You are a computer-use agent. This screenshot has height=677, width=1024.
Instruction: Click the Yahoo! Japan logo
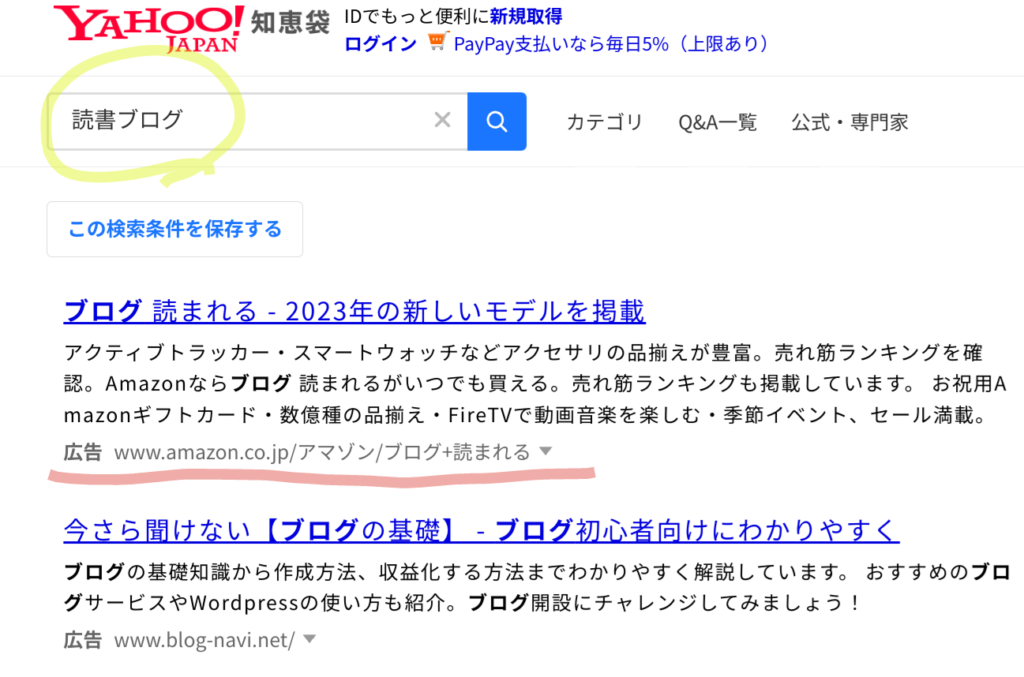pos(148,29)
